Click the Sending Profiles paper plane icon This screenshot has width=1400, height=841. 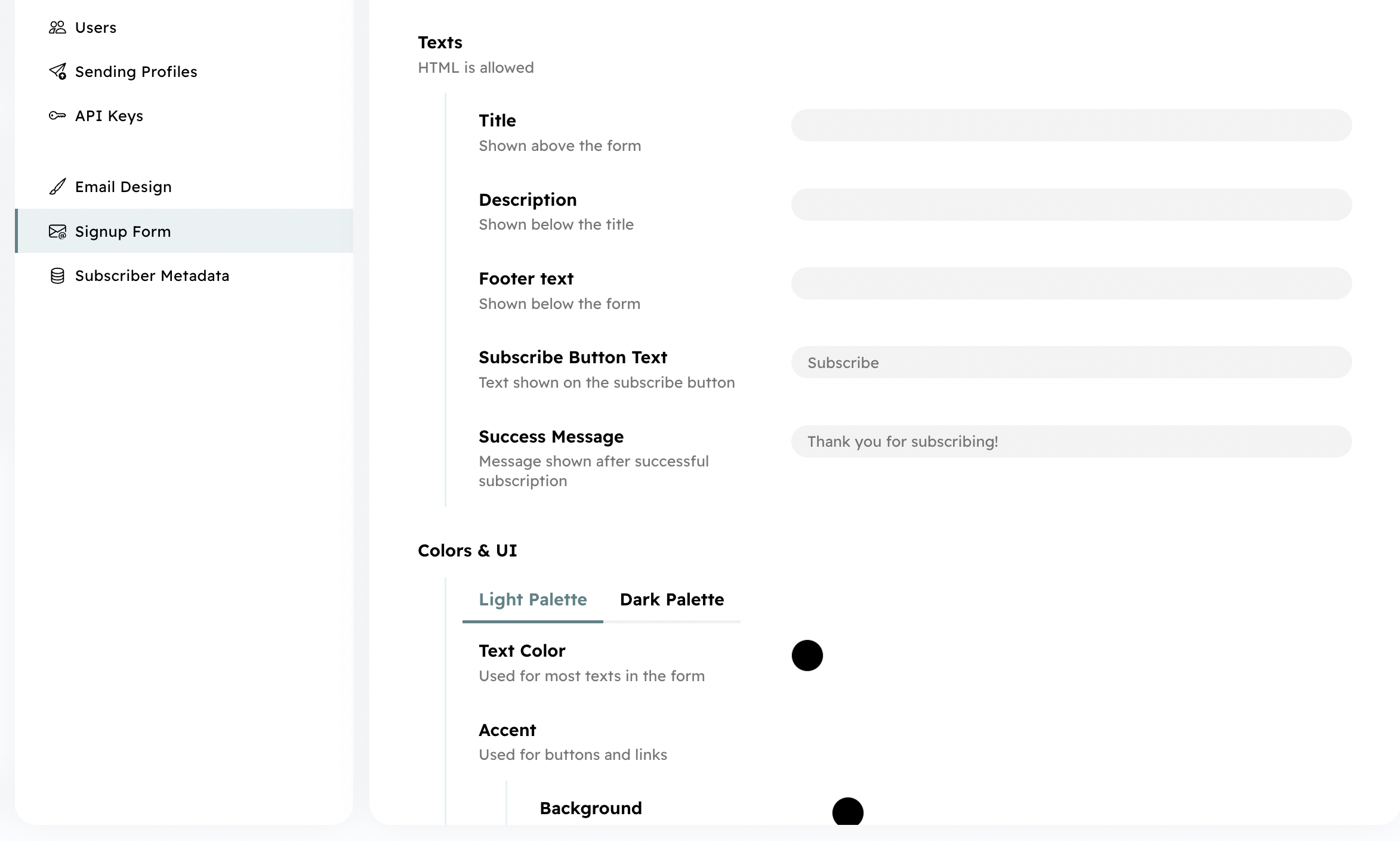[57, 72]
